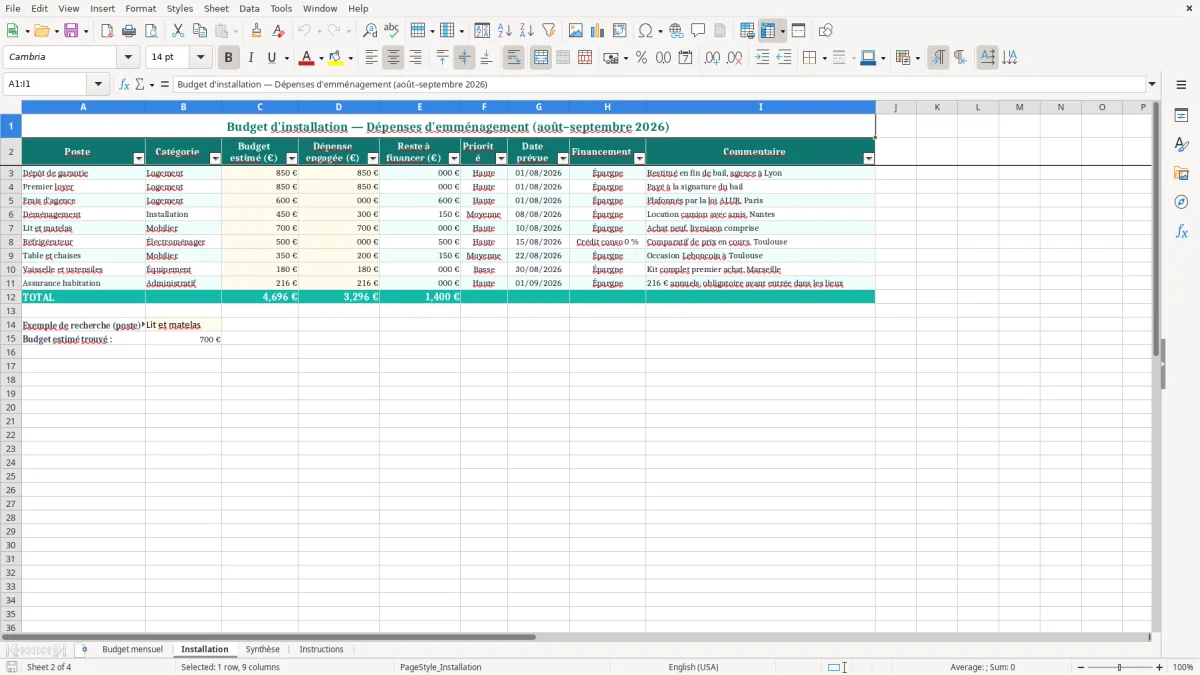Image resolution: width=1200 pixels, height=675 pixels.
Task: Click the Split Window icon
Action: [798, 31]
